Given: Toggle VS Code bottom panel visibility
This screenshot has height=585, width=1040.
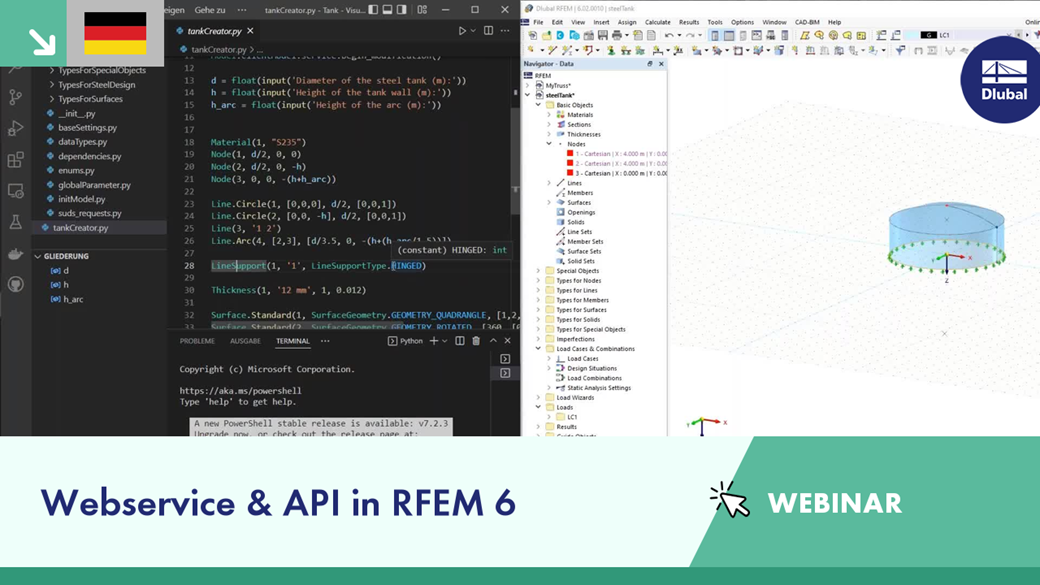Looking at the screenshot, I should tap(387, 10).
